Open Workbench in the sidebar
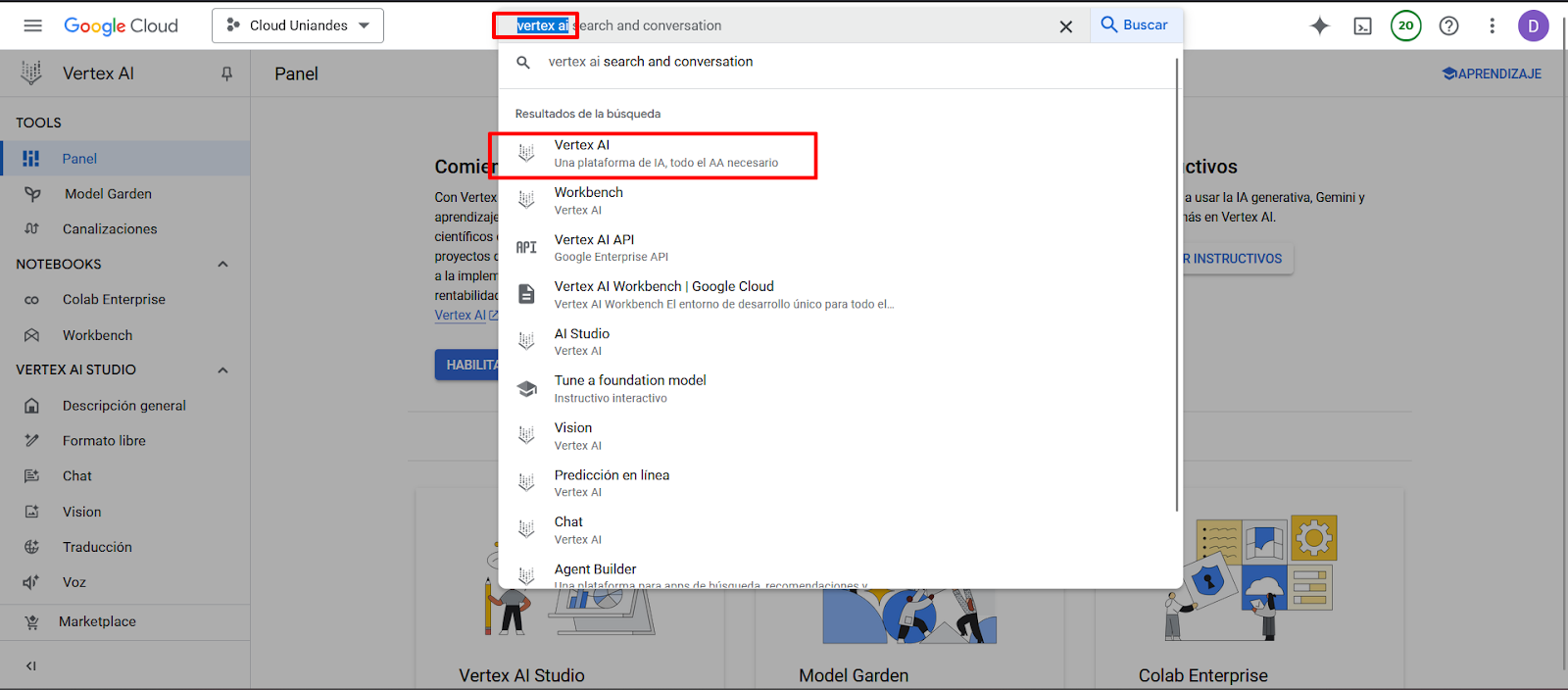1568x690 pixels. pos(125,335)
